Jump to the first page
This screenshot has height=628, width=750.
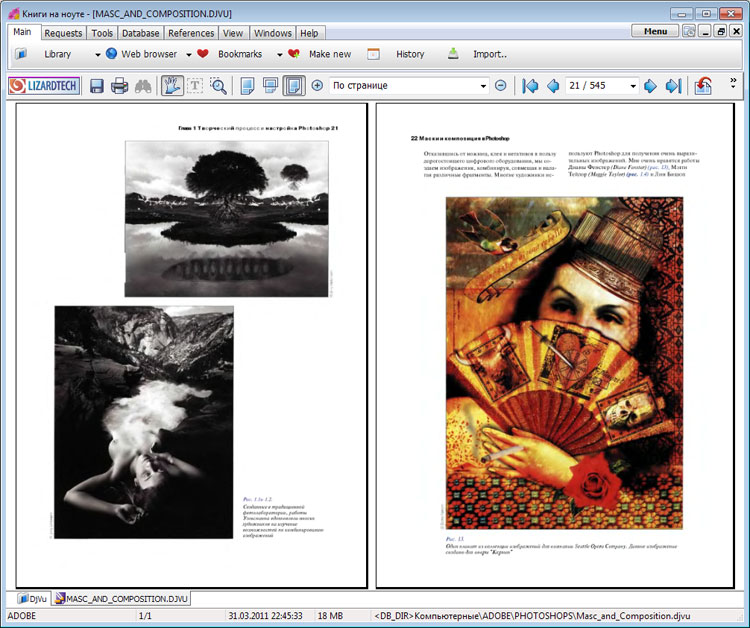point(530,86)
